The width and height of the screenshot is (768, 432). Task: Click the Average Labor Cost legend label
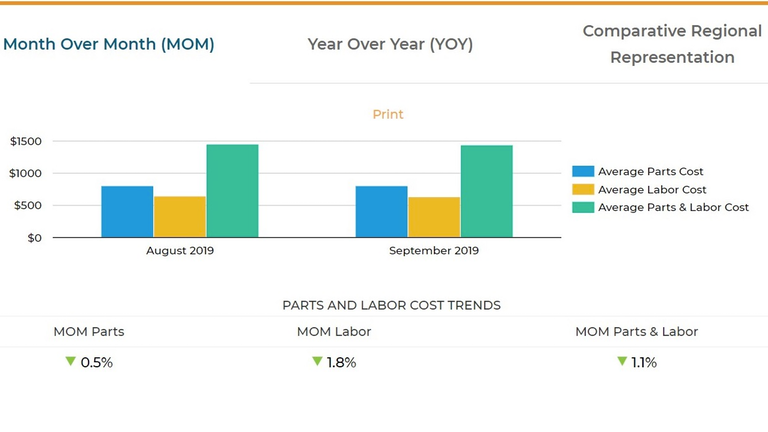coord(652,190)
